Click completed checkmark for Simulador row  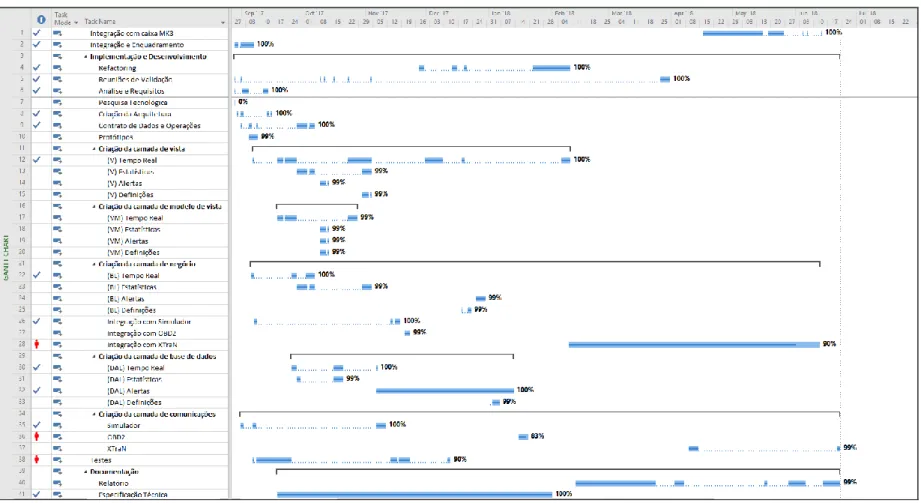(37, 425)
